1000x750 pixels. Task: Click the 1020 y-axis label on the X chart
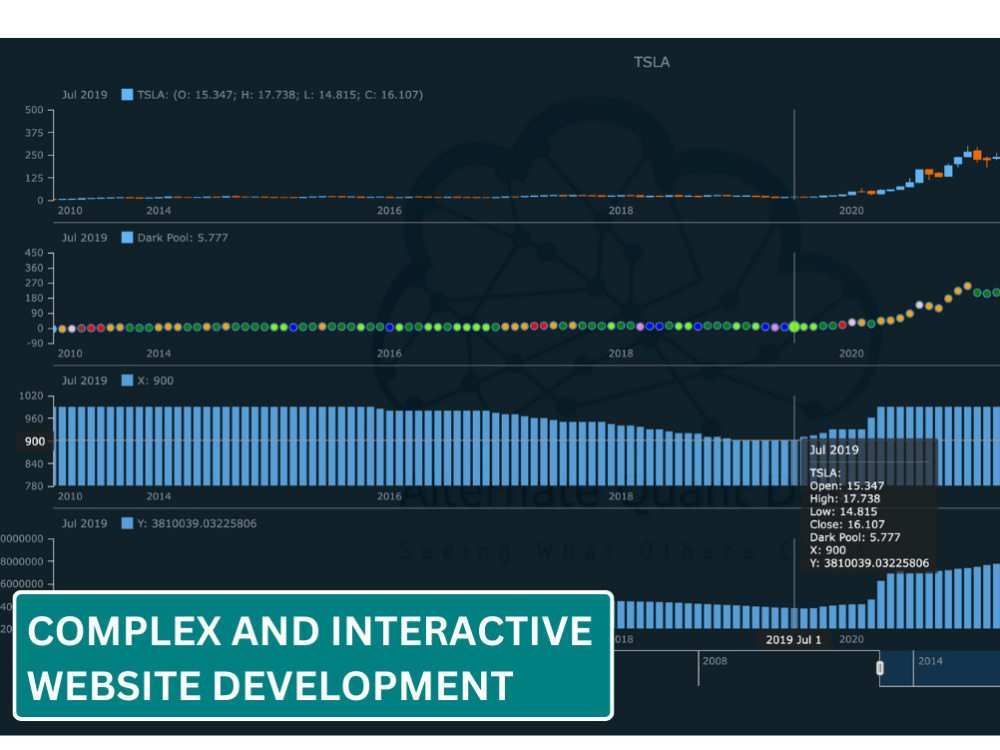[31, 395]
